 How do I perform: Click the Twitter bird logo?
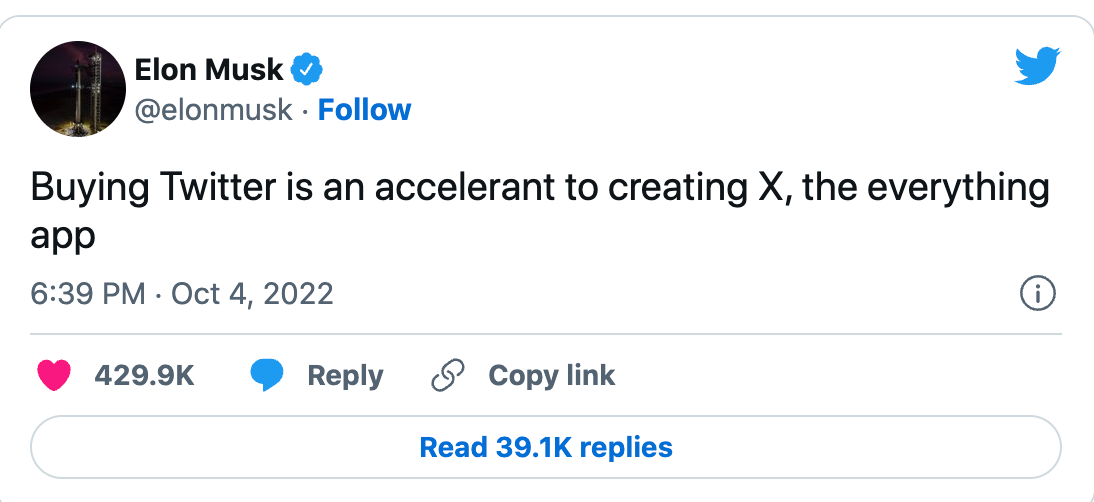point(1036,66)
